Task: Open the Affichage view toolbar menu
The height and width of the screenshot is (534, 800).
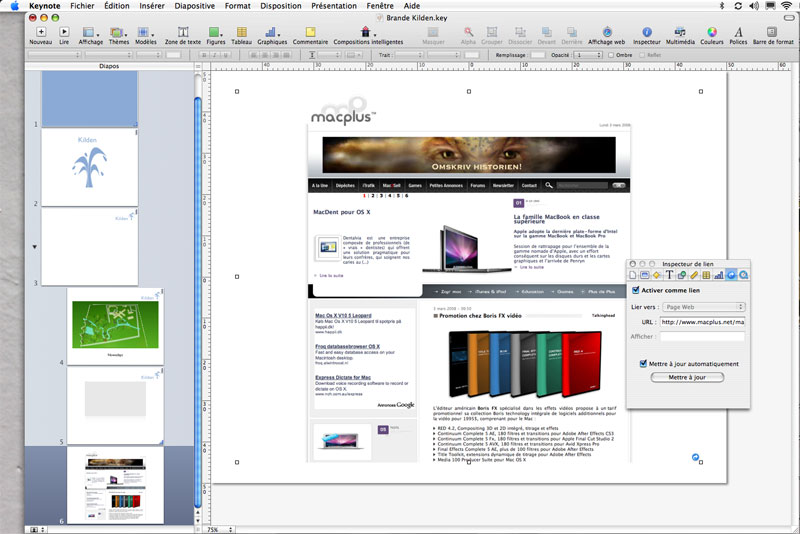Action: (x=90, y=32)
